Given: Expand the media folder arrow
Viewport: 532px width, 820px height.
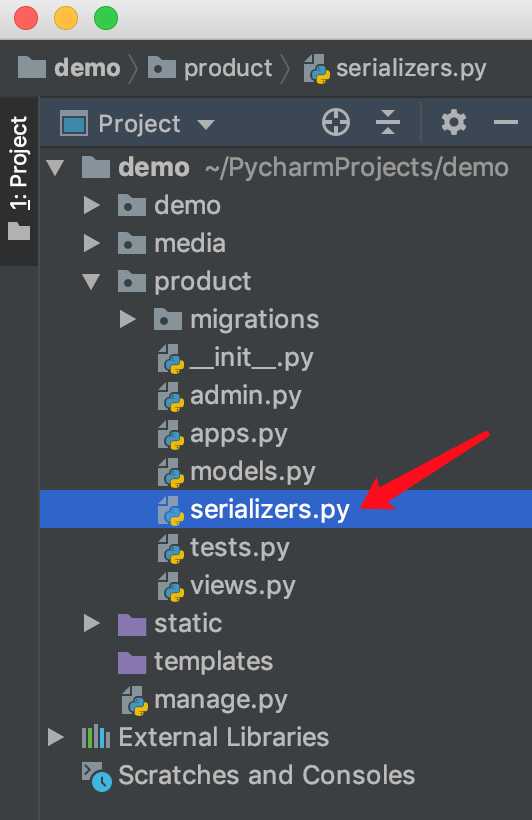Looking at the screenshot, I should (x=92, y=243).
